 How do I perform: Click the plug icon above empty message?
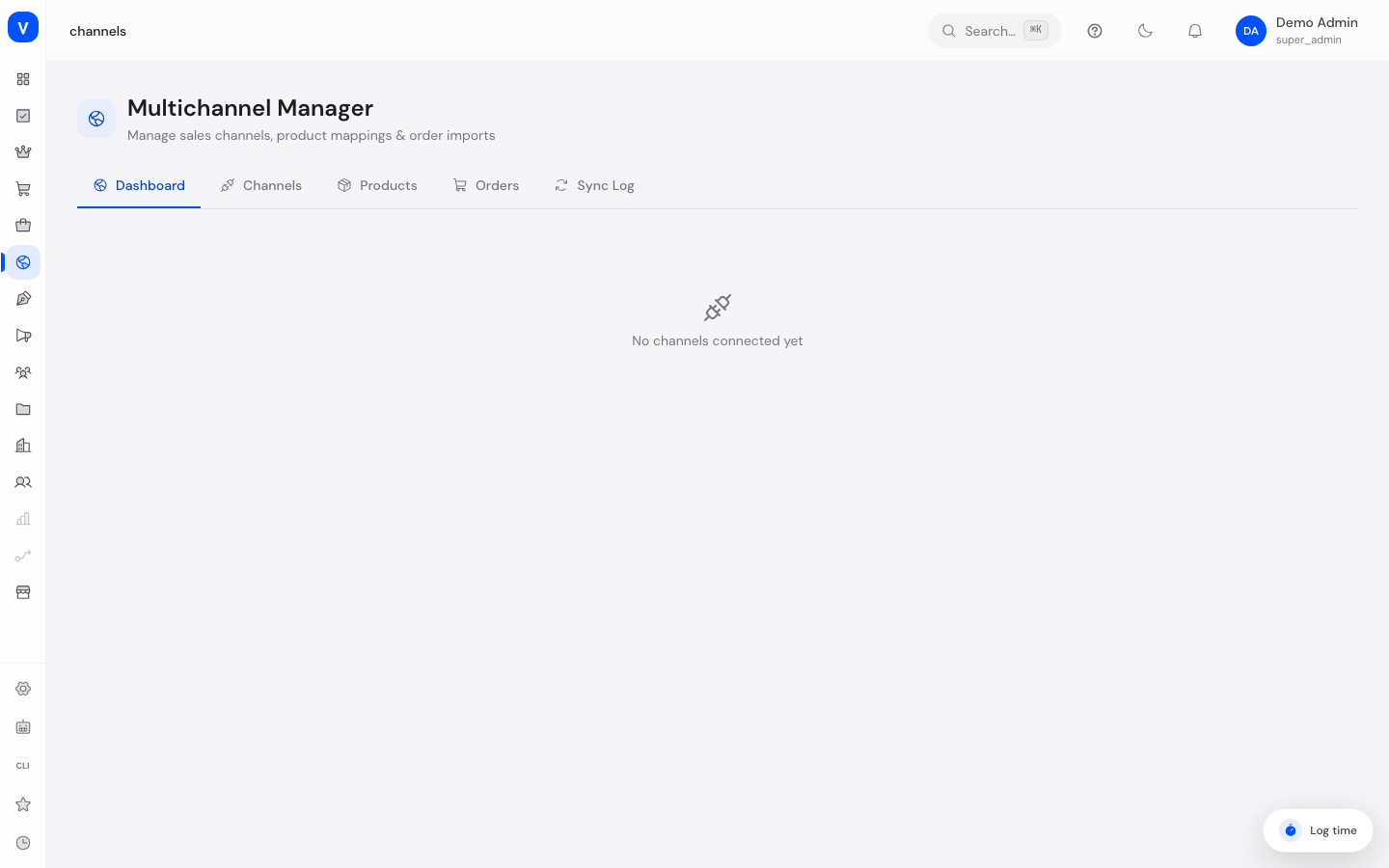718,308
